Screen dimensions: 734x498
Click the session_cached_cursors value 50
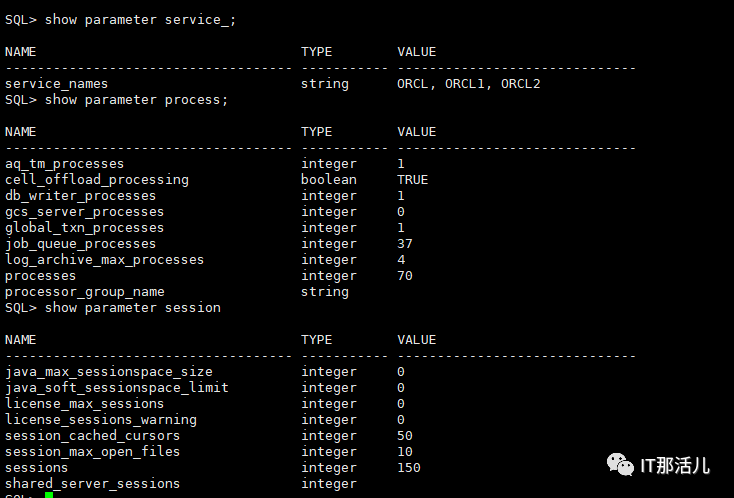pyautogui.click(x=405, y=436)
